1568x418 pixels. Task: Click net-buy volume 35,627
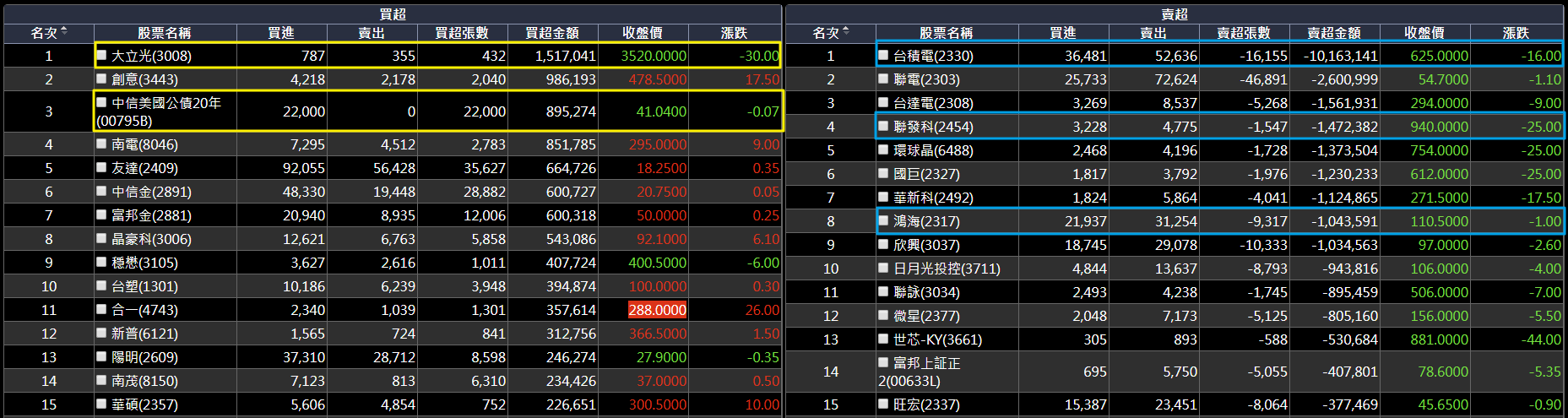coord(485,168)
